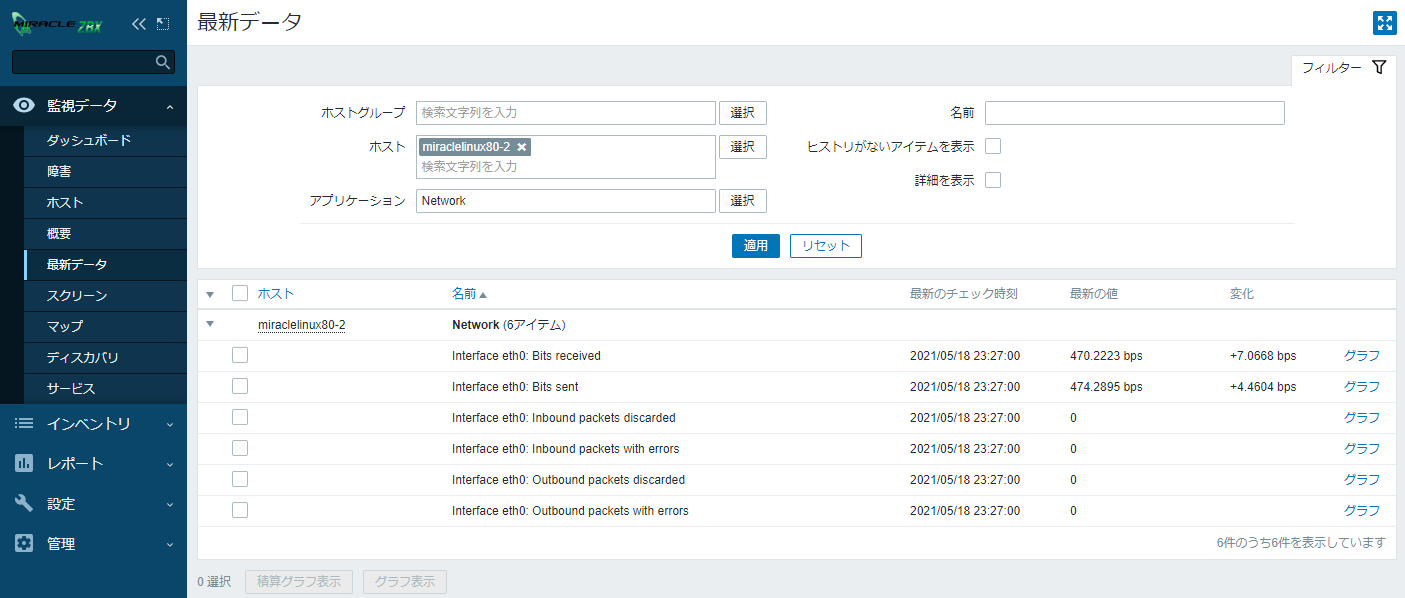This screenshot has height=598, width=1405.
Task: Select the Bits received item checkbox
Action: tap(240, 356)
